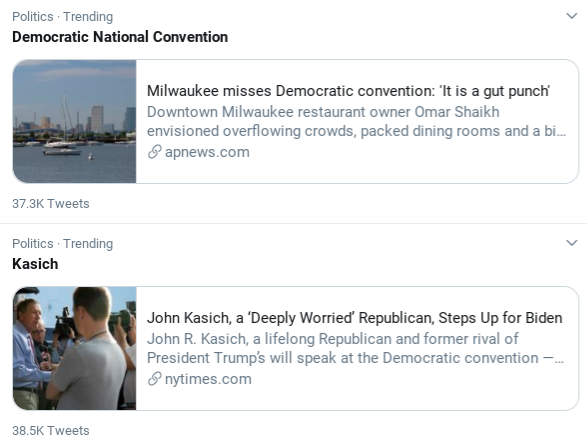Screen dimensions: 587x443
Task: Open the AP News article card
Action: click(x=296, y=121)
